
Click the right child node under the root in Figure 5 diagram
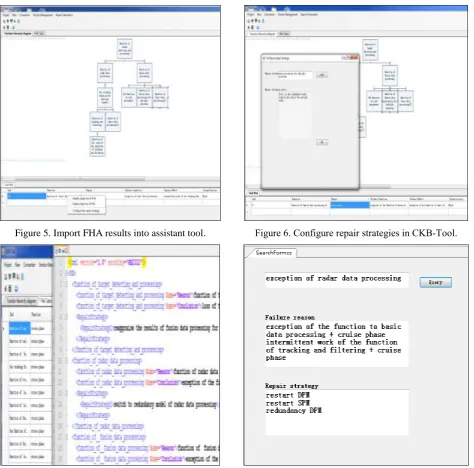[x=144, y=73]
